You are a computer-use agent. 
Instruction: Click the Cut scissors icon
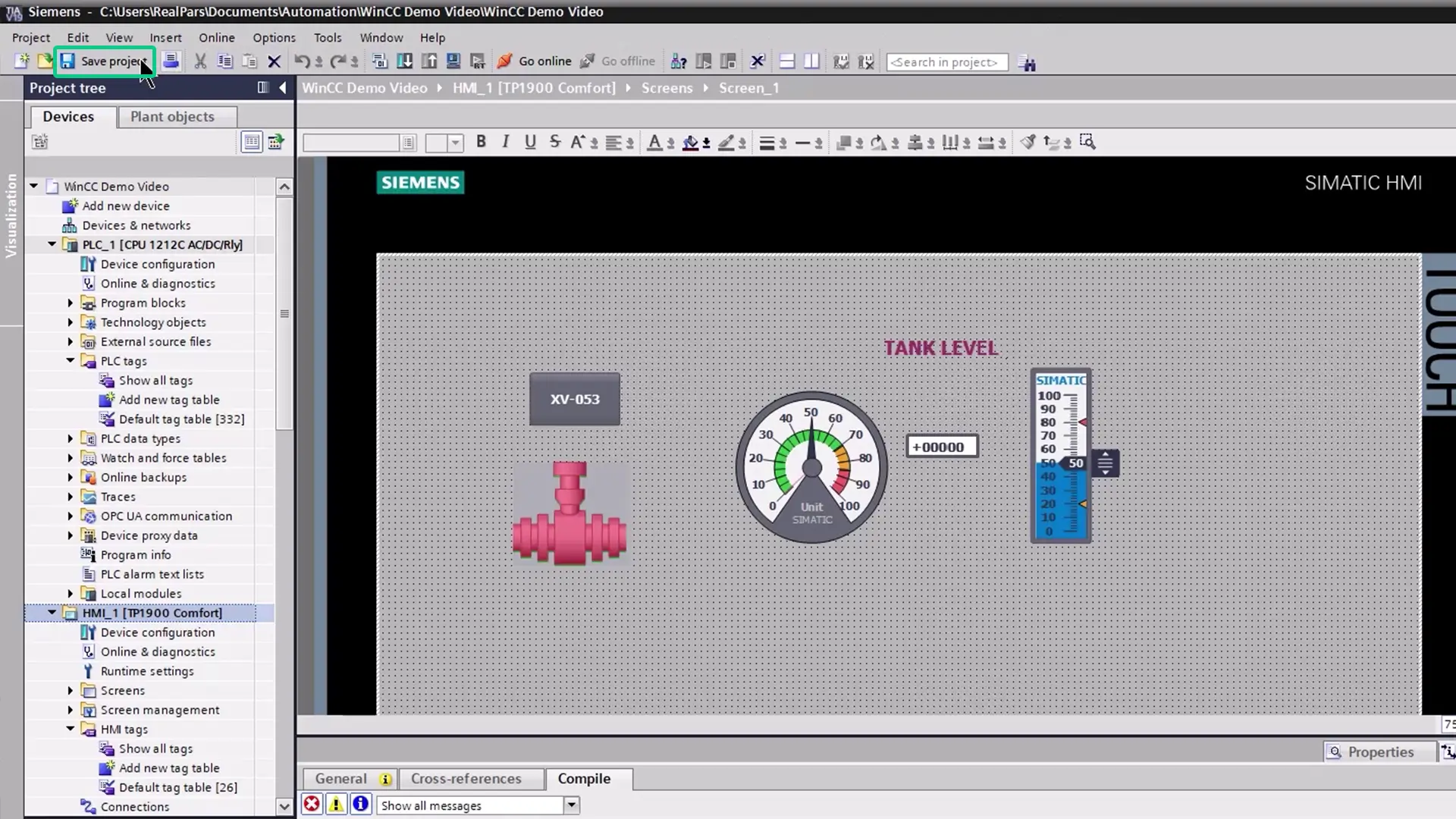tap(200, 61)
